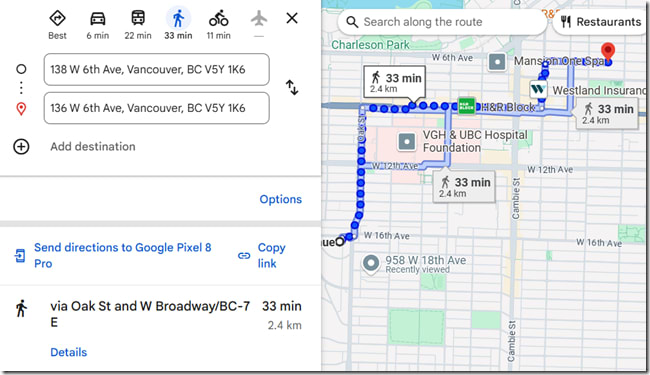This screenshot has height=375, width=650.
Task: Open route Options
Action: (x=281, y=199)
